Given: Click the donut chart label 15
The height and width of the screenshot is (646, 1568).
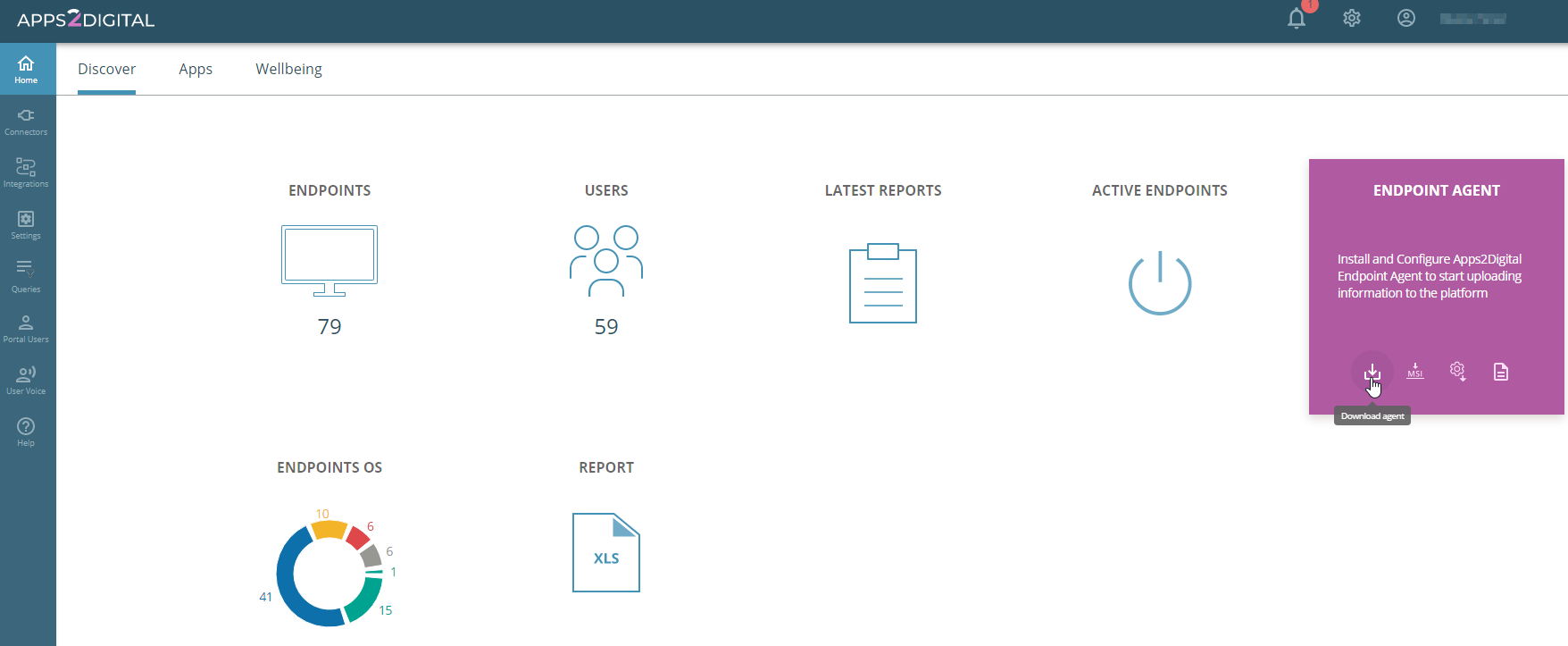Looking at the screenshot, I should pyautogui.click(x=386, y=610).
